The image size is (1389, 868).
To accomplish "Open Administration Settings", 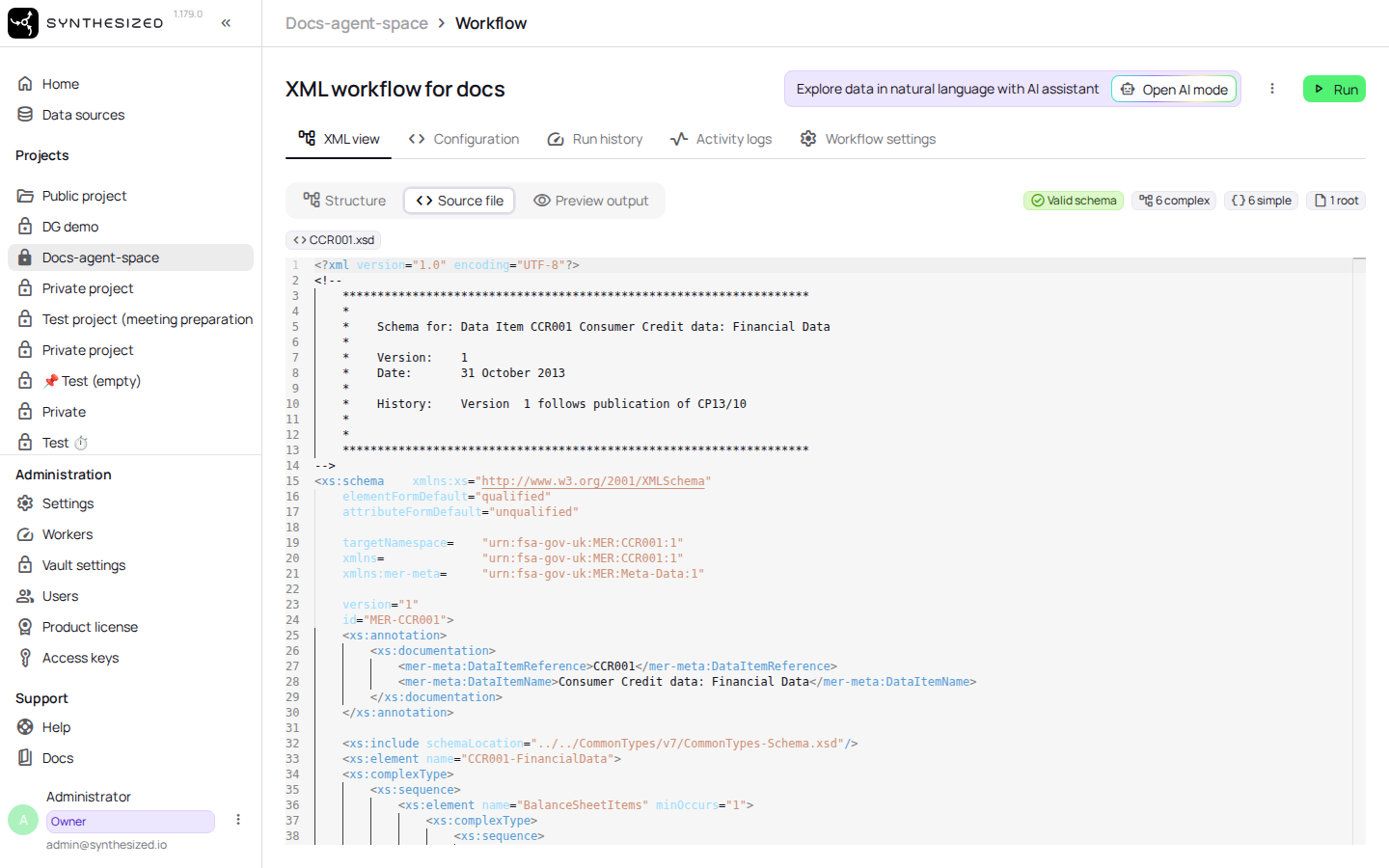I will [130, 503].
